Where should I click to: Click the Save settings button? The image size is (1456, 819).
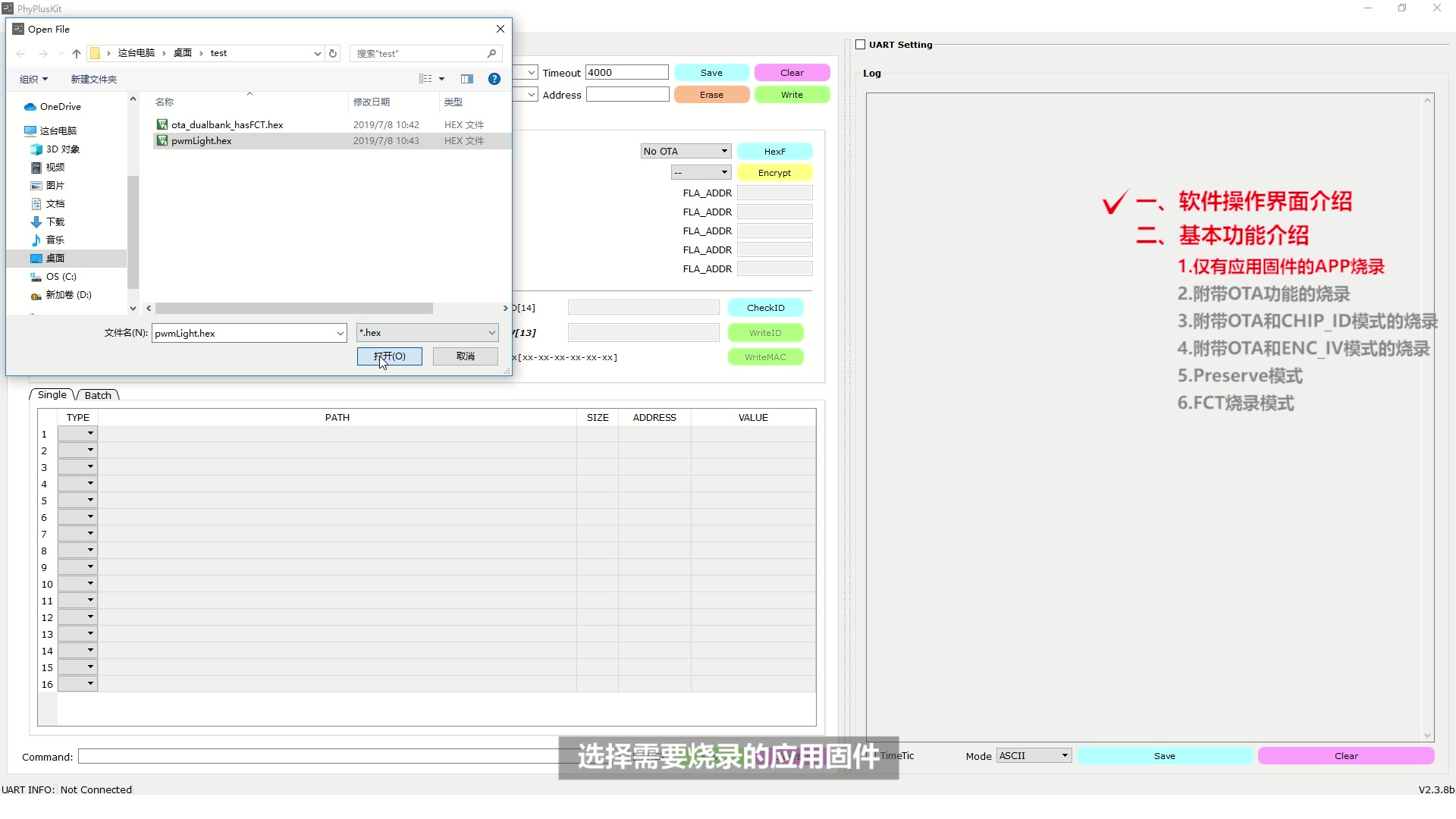pyautogui.click(x=711, y=72)
